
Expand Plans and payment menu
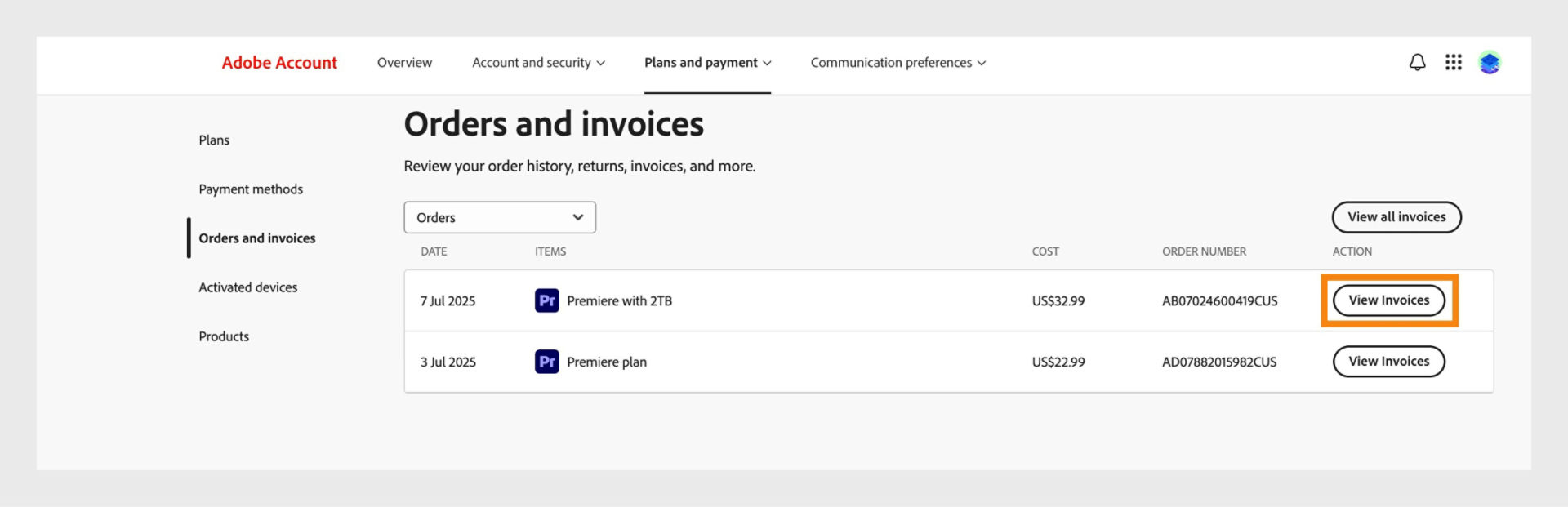(x=707, y=63)
